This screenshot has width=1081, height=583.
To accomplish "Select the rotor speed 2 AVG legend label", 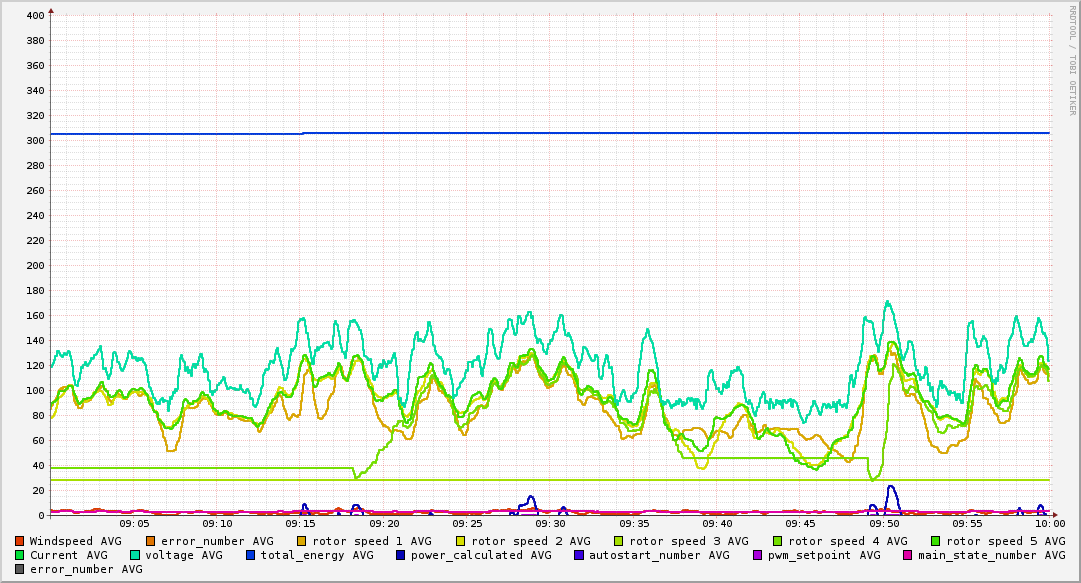I will [530, 541].
